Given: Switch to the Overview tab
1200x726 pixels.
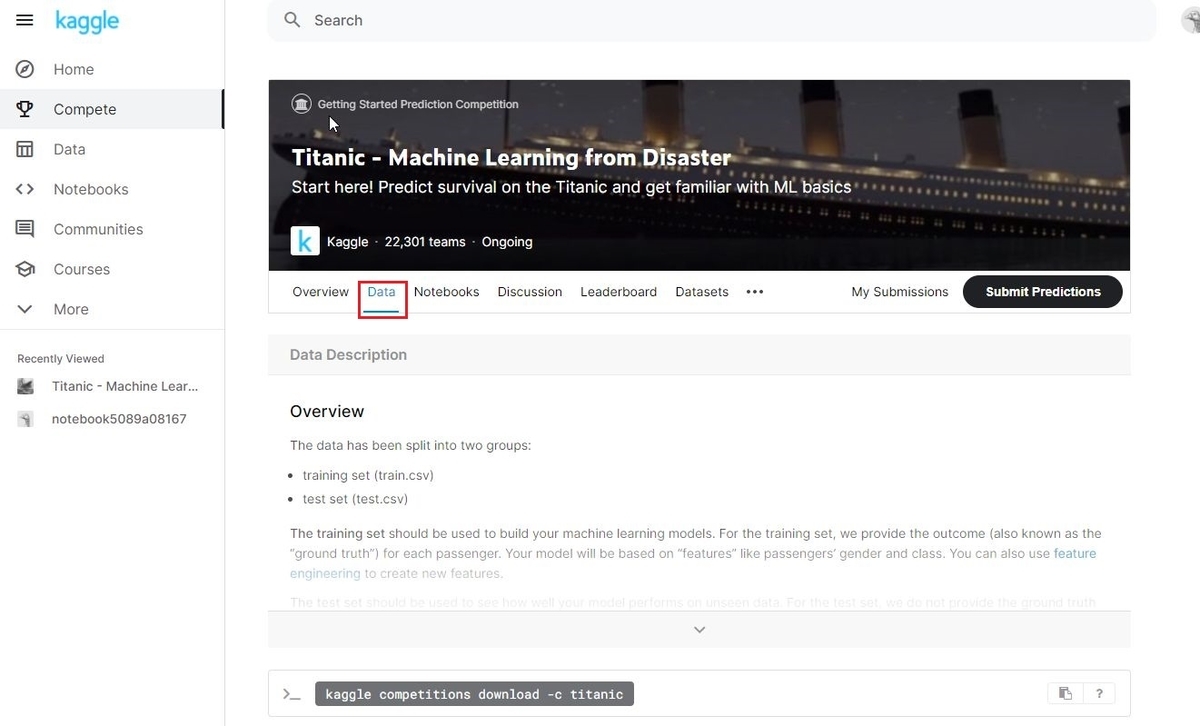Looking at the screenshot, I should point(320,292).
